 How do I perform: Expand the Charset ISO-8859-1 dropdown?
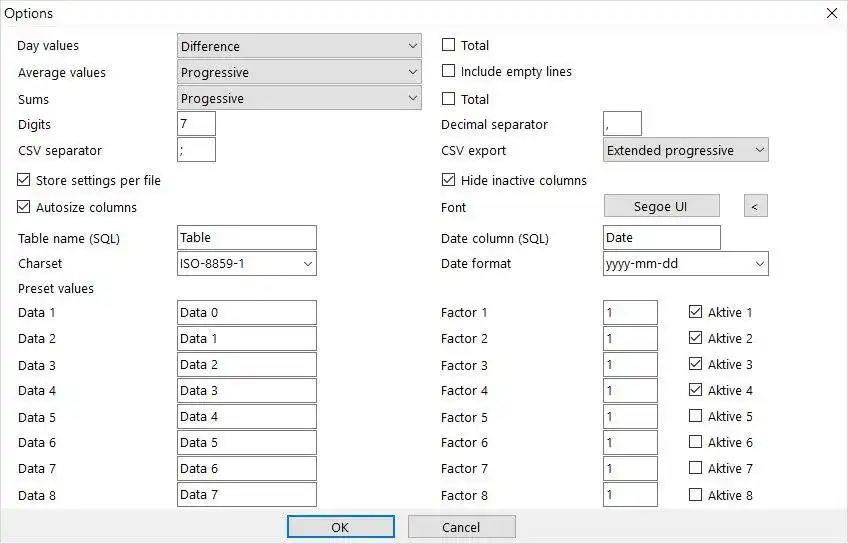[246, 264]
